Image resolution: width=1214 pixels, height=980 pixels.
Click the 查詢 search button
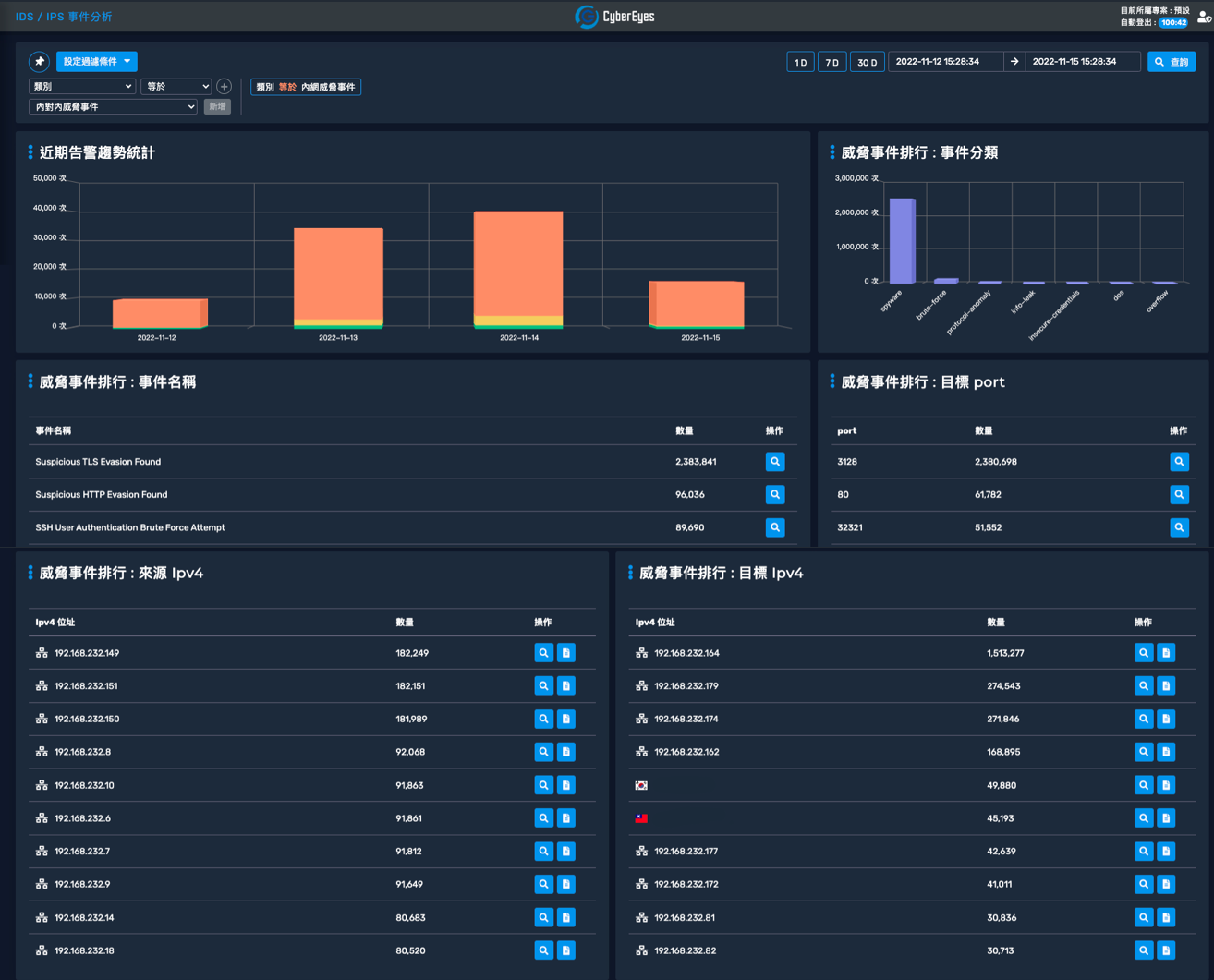tap(1171, 62)
